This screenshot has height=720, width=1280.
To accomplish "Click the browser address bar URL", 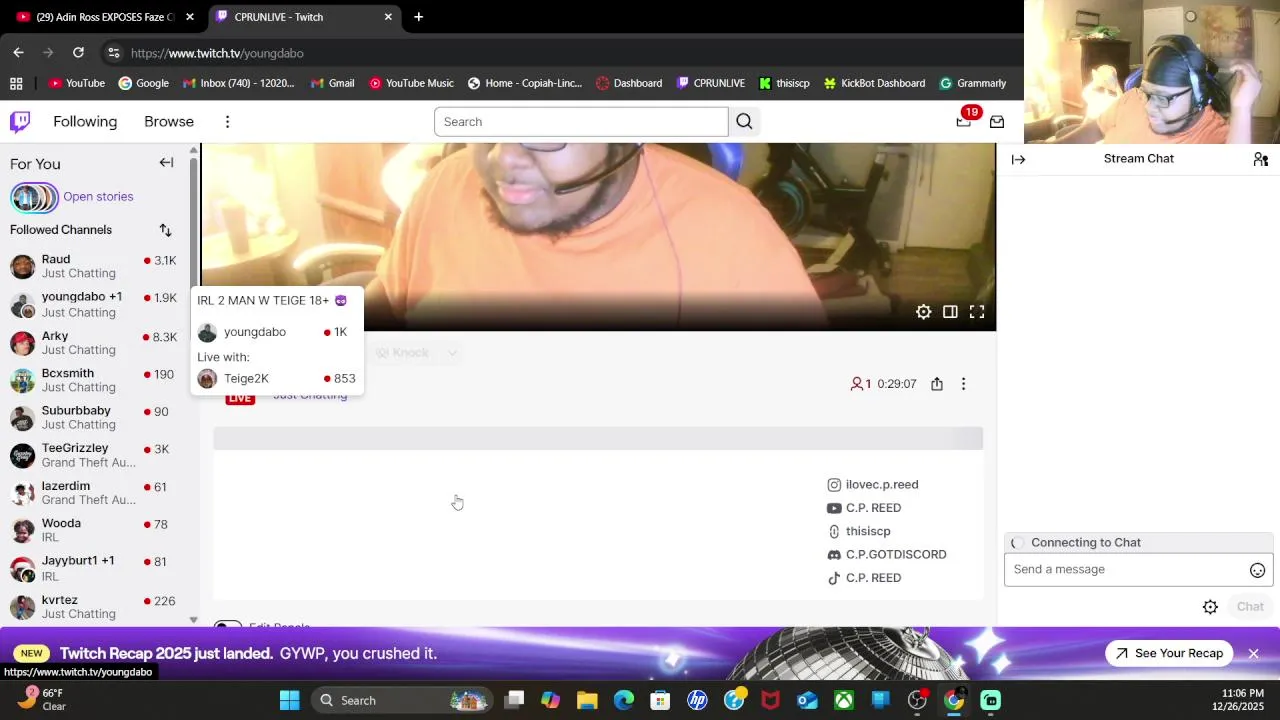I will coord(217,53).
